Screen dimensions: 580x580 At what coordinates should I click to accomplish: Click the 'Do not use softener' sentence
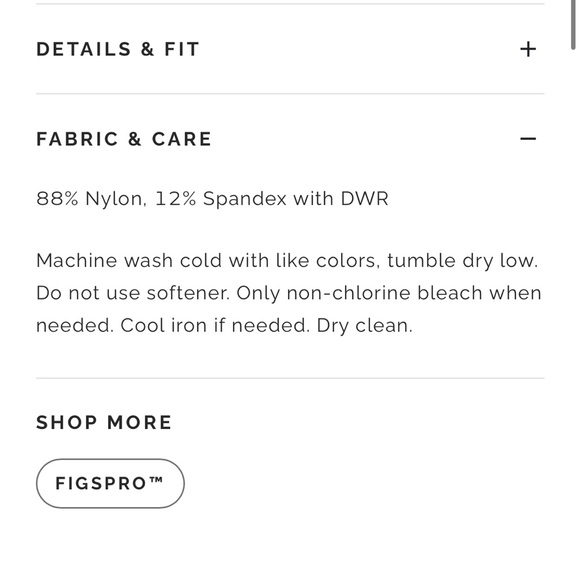pos(132,293)
